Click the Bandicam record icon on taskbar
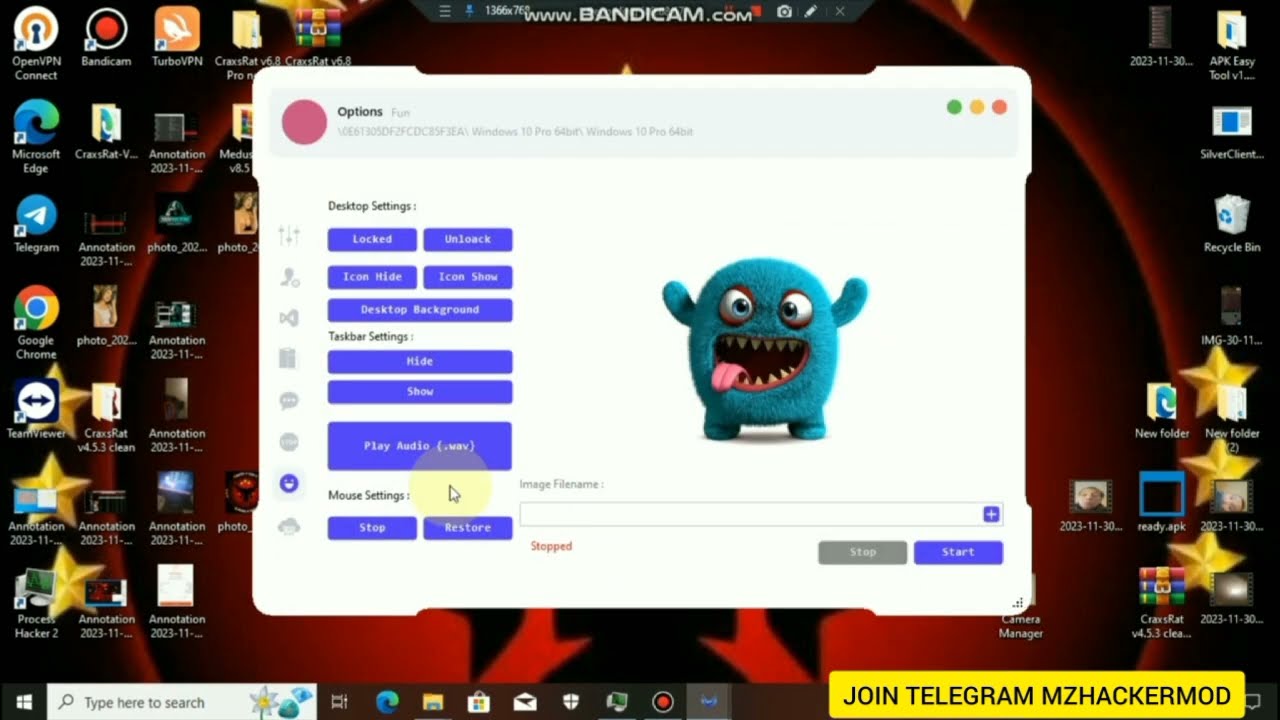This screenshot has height=720, width=1280. 662,702
